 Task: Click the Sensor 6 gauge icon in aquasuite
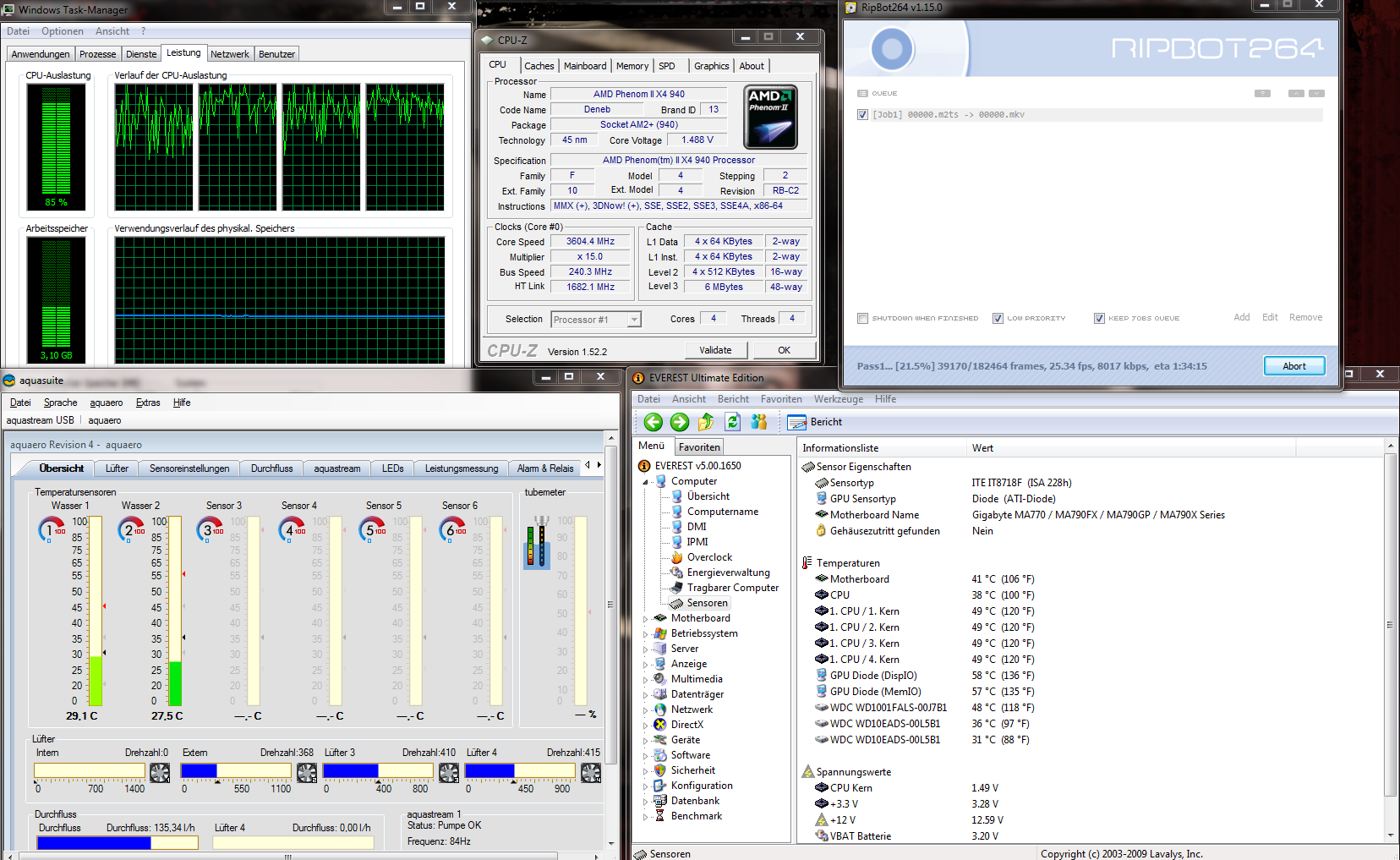click(452, 529)
